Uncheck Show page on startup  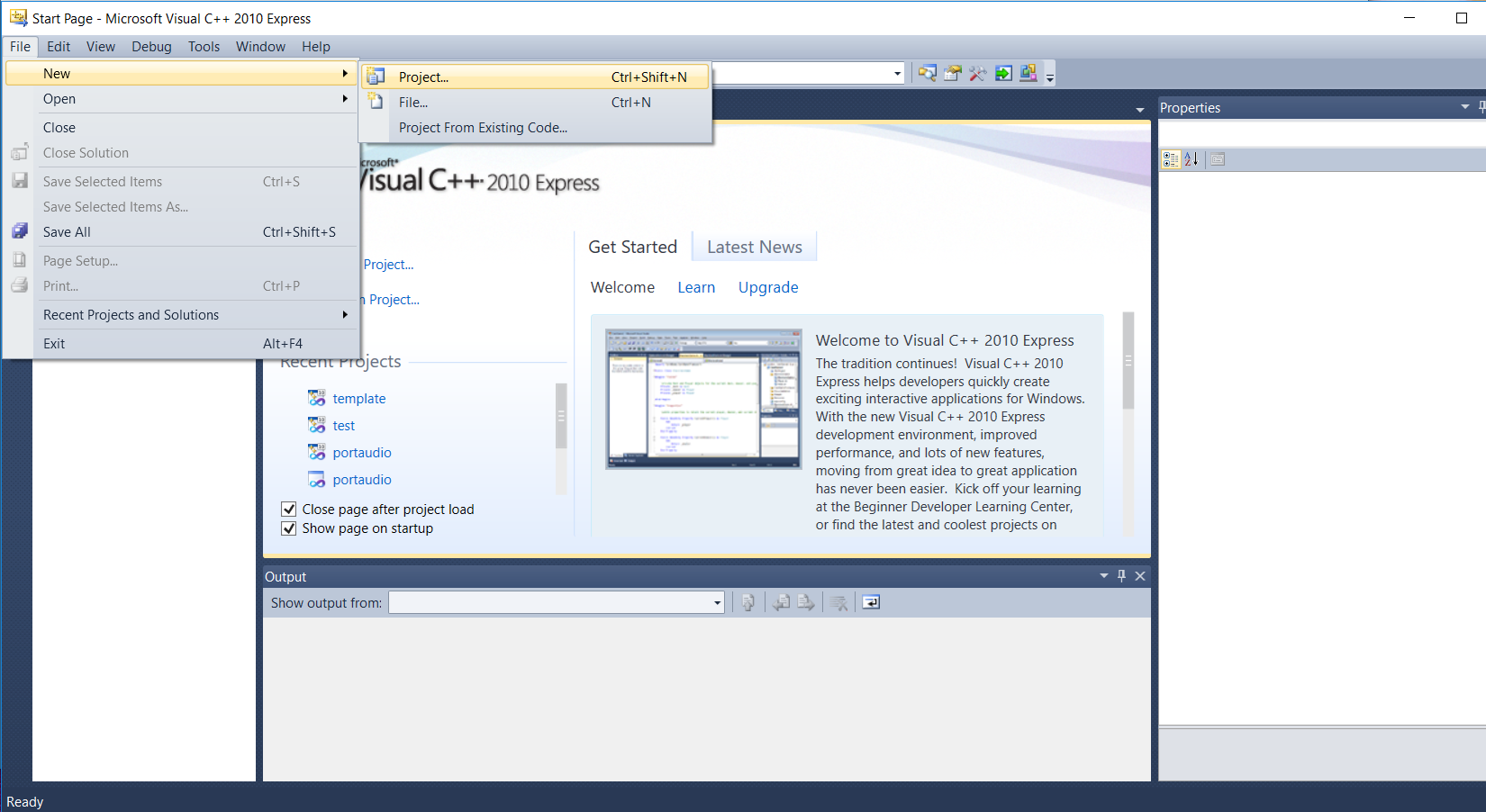[x=289, y=528]
